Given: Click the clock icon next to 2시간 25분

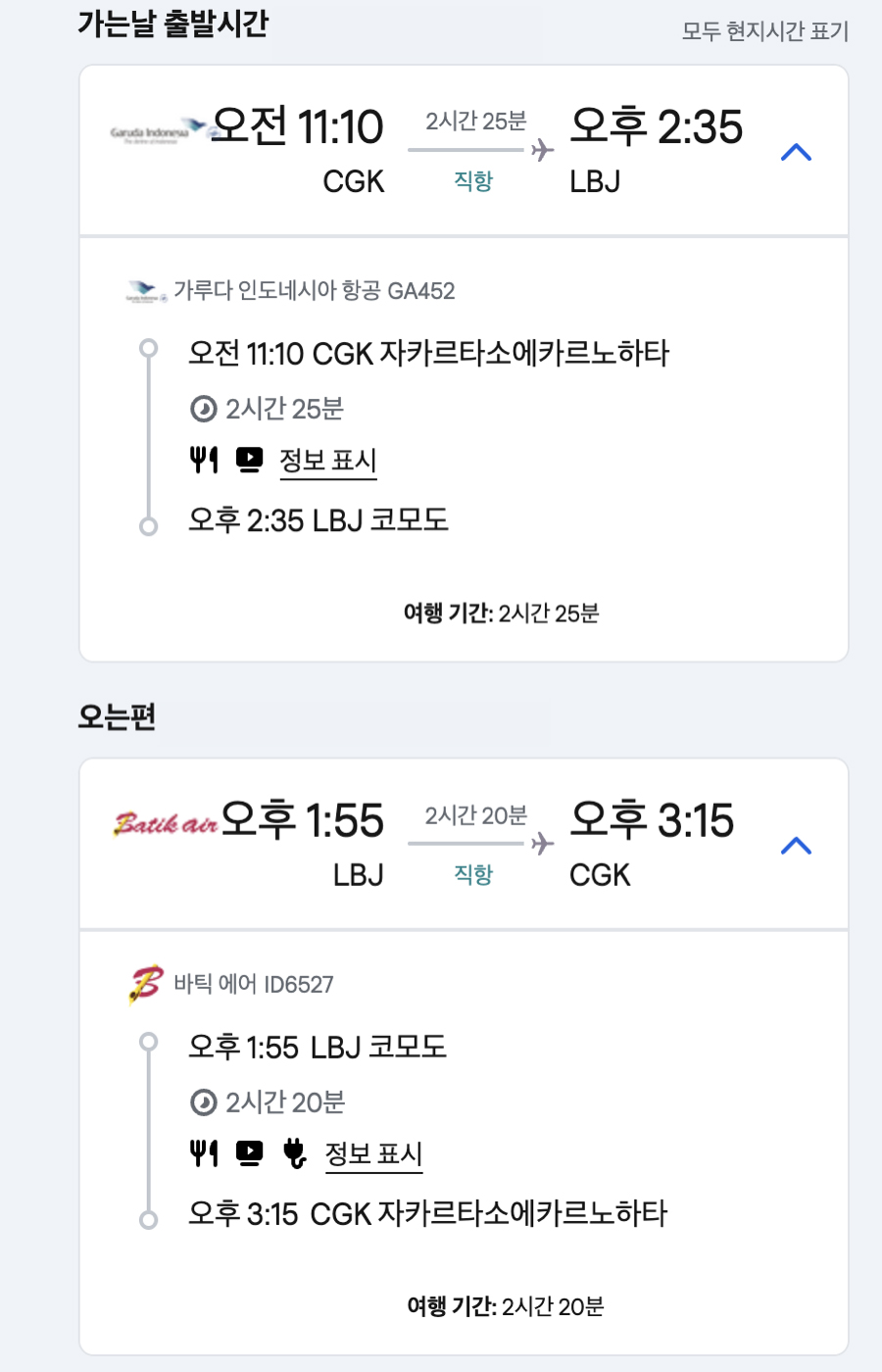Looking at the screenshot, I should coord(203,409).
